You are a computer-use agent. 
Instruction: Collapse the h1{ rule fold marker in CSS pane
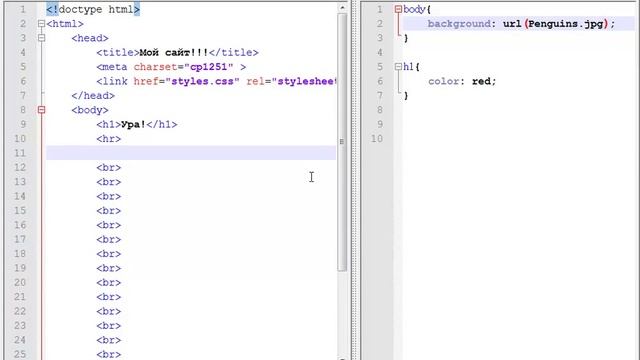pos(398,67)
